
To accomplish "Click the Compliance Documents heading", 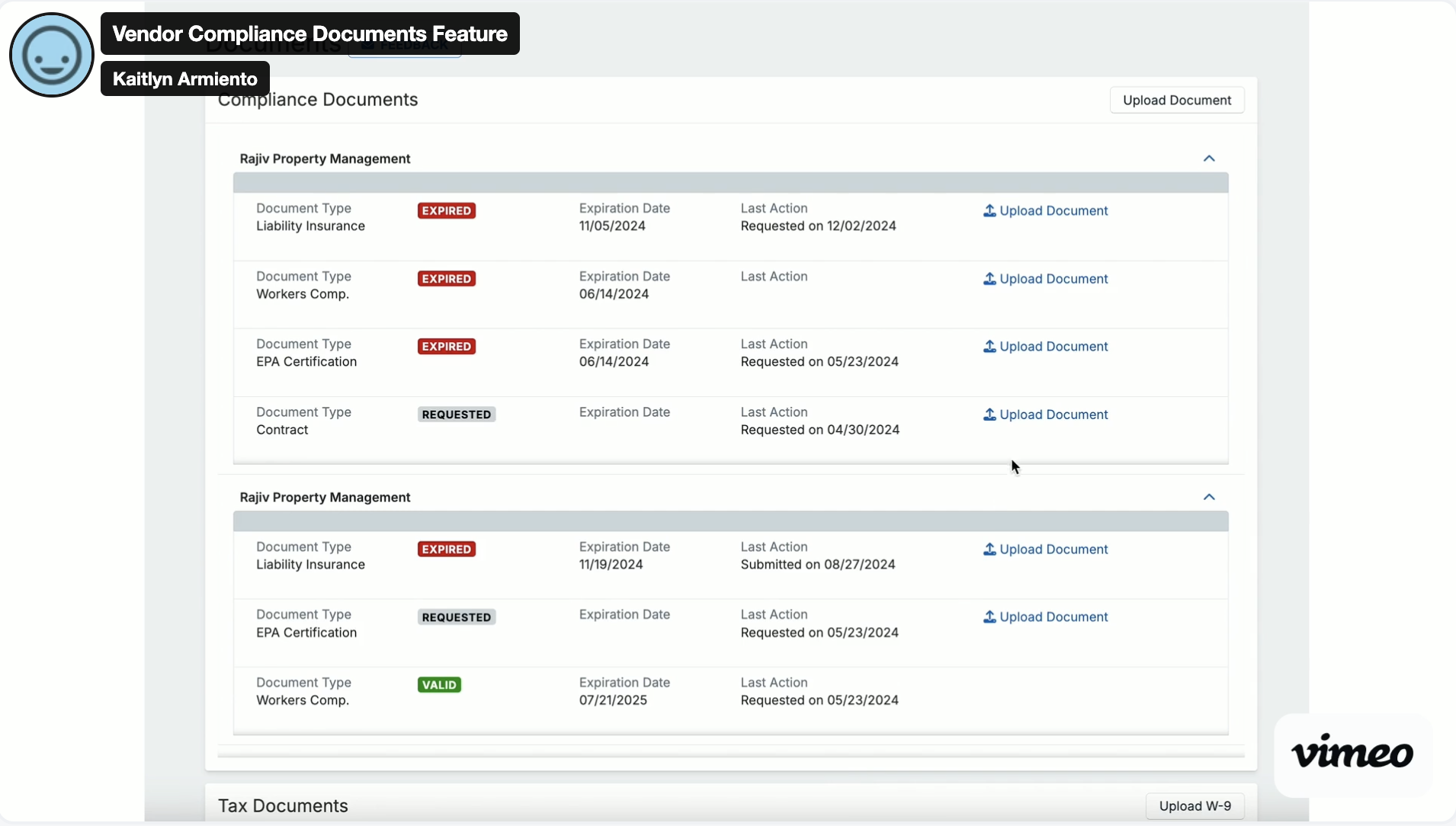I will pyautogui.click(x=318, y=100).
